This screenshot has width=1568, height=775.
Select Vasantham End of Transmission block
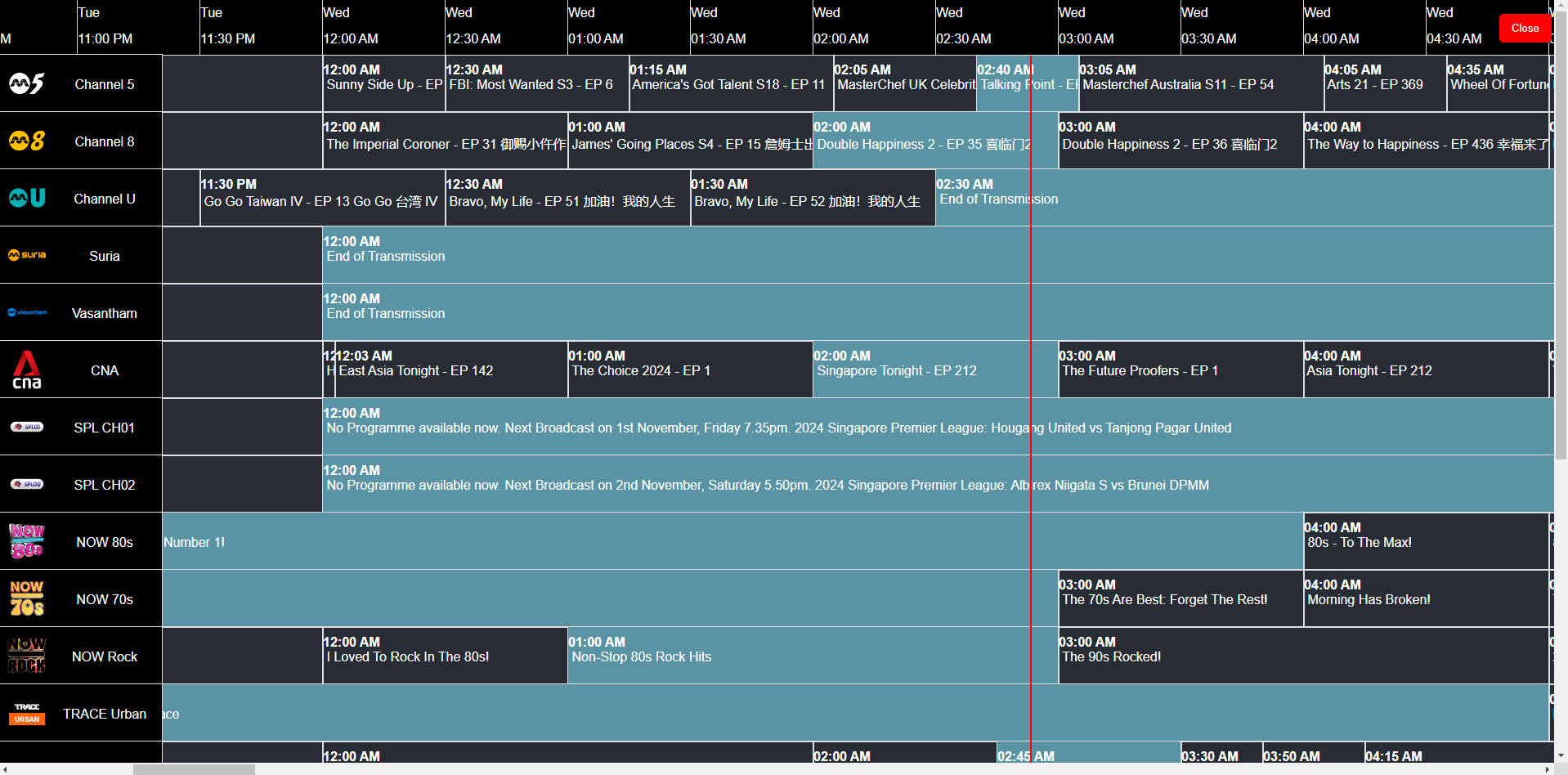(x=938, y=312)
